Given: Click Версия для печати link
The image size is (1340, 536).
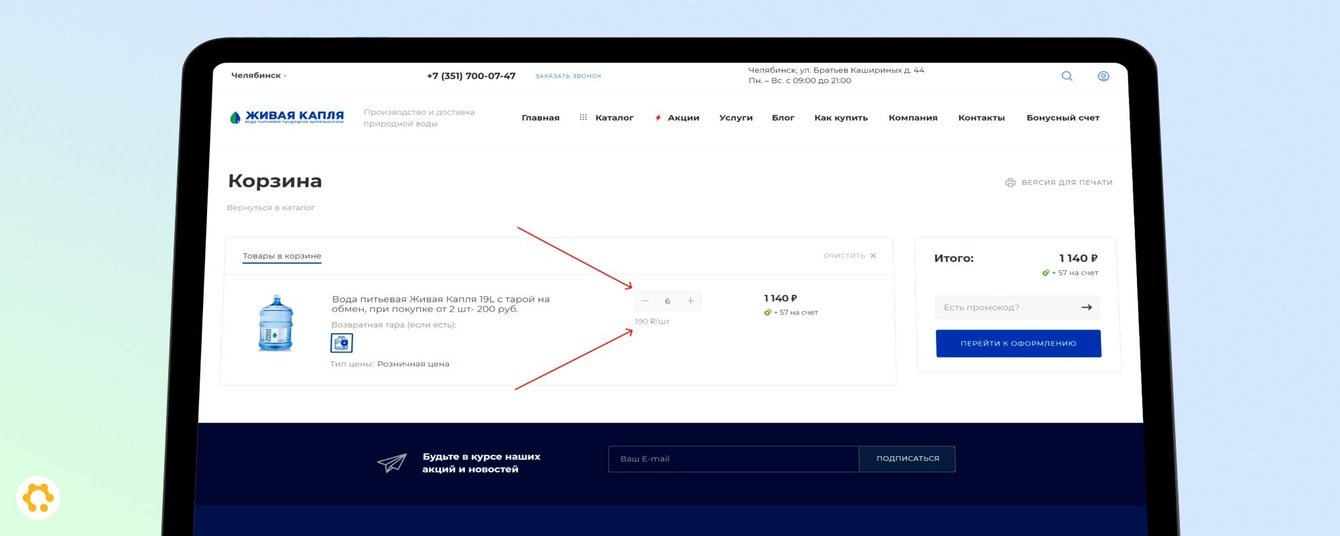Looking at the screenshot, I should click(x=1067, y=183).
